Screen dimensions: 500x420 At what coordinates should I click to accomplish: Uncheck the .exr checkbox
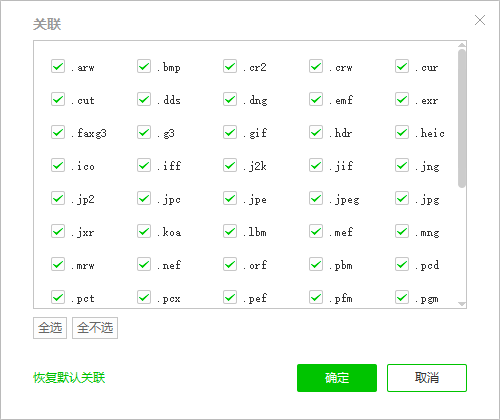(402, 99)
